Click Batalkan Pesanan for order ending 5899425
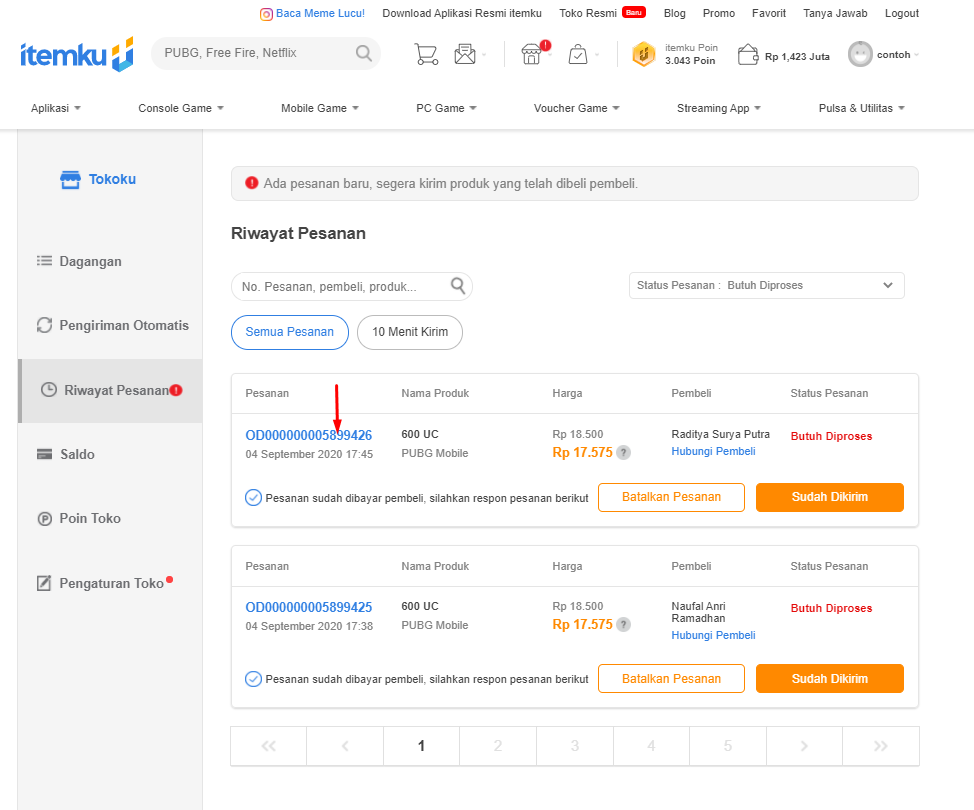 click(671, 679)
